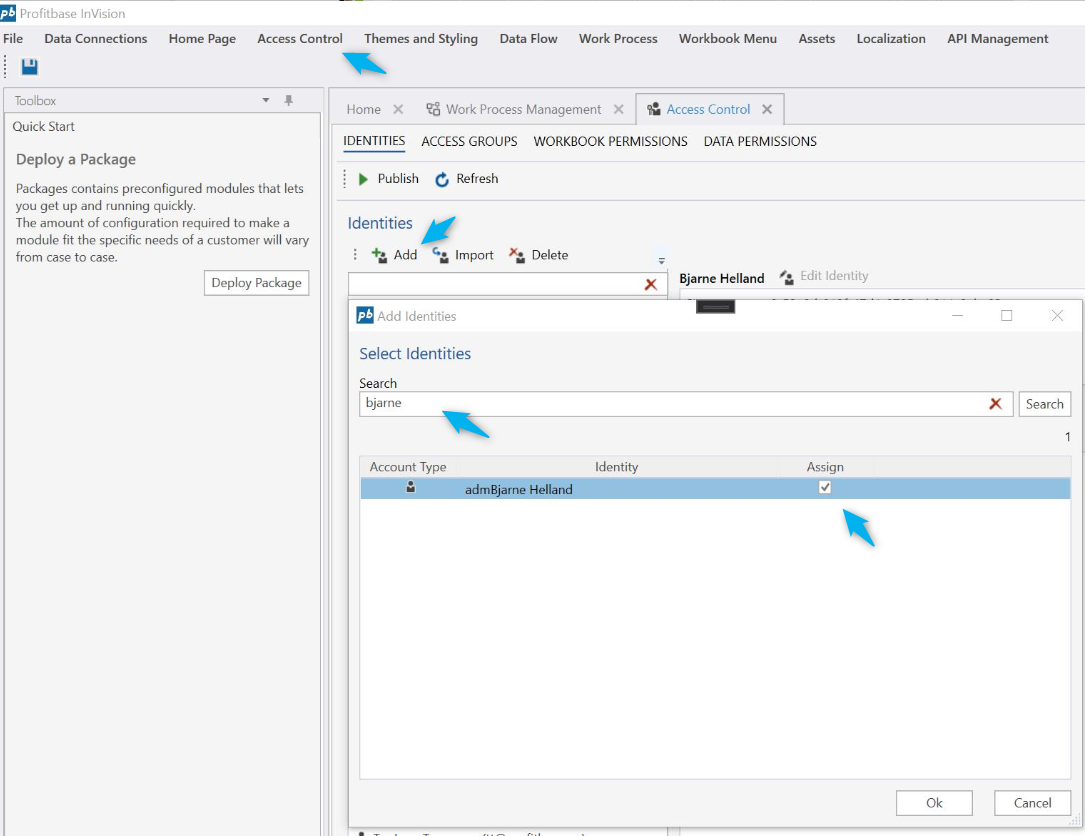Clear the bjarne search with red X

tap(995, 404)
